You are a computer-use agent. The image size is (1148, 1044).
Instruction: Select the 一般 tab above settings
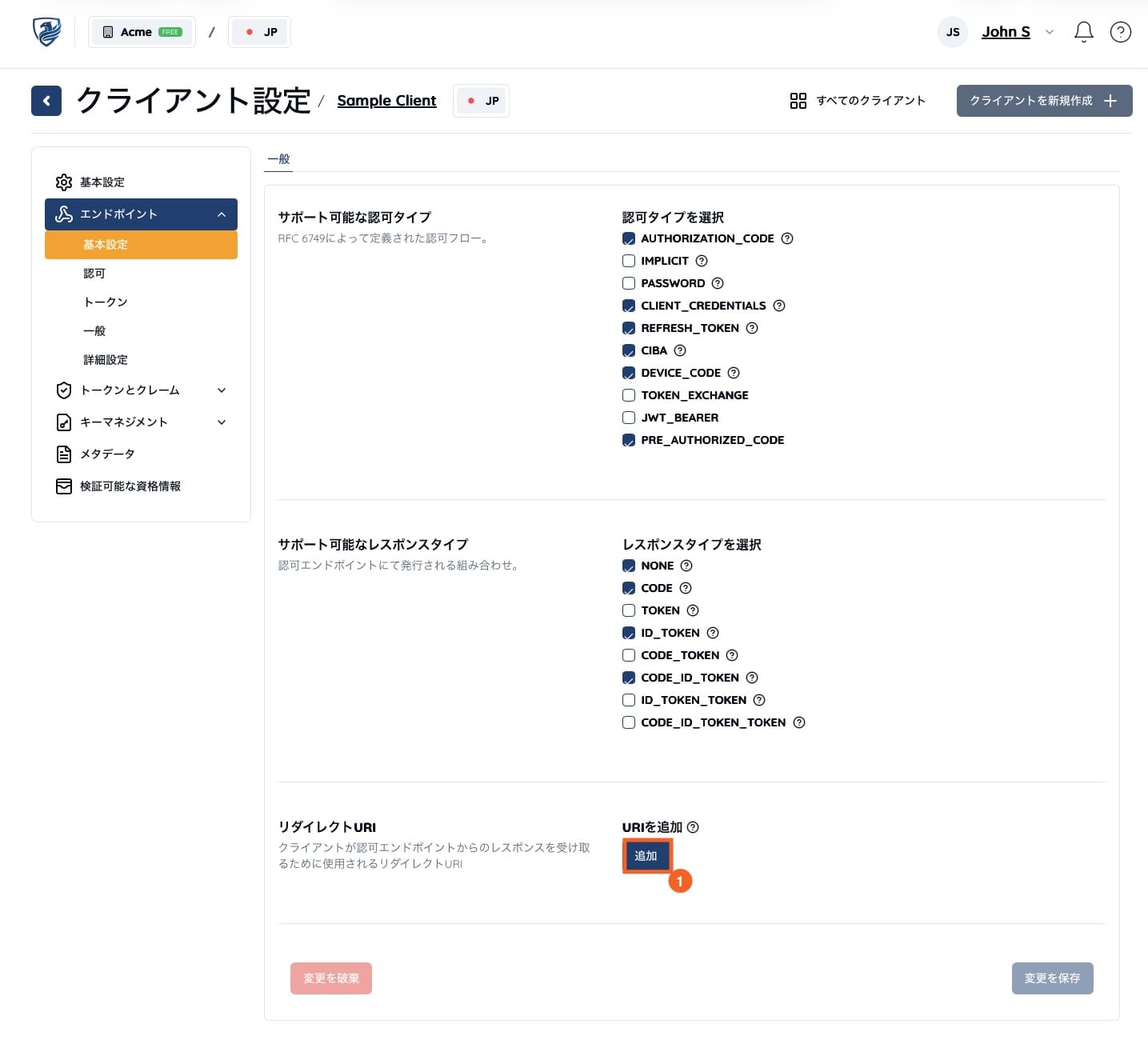[278, 159]
